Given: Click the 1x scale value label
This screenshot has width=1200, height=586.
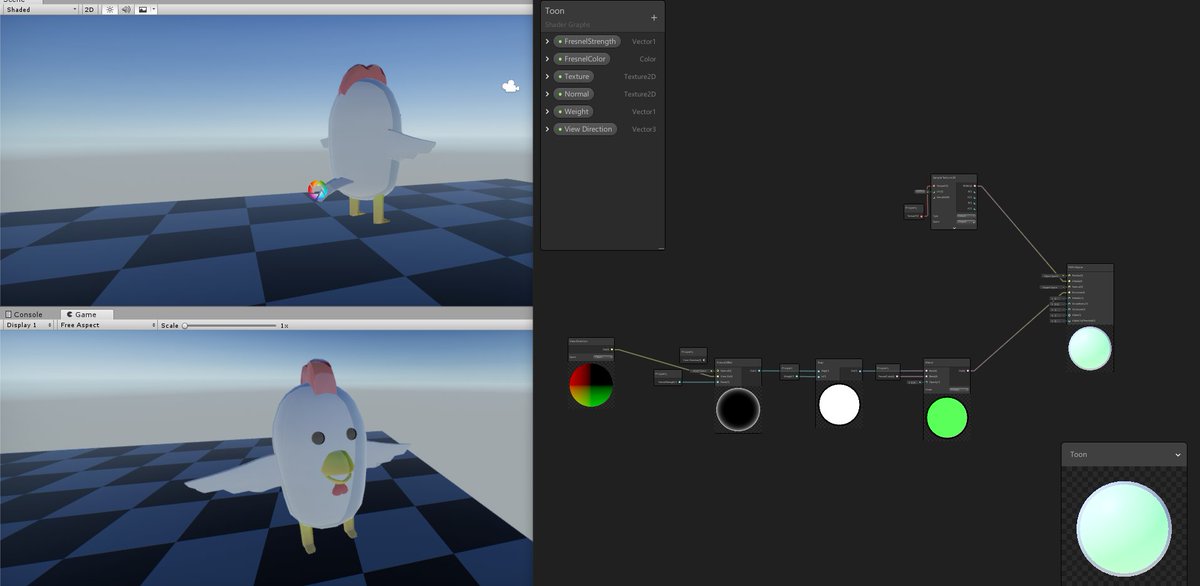Looking at the screenshot, I should [284, 326].
